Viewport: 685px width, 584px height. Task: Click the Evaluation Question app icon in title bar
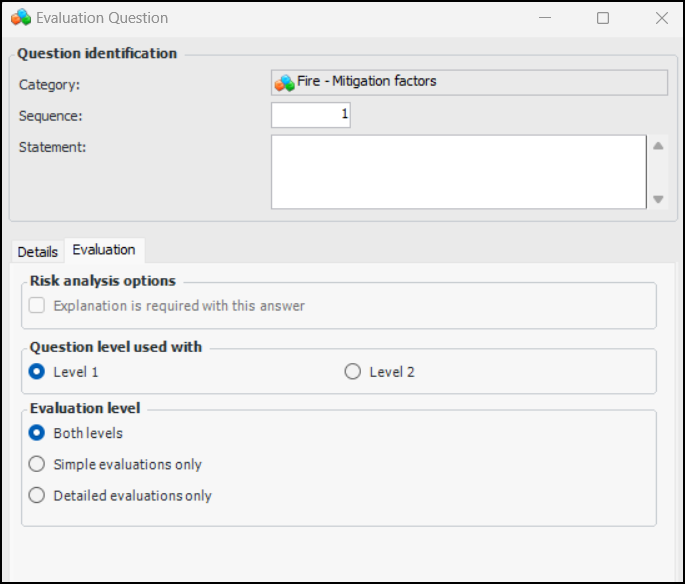[20, 18]
